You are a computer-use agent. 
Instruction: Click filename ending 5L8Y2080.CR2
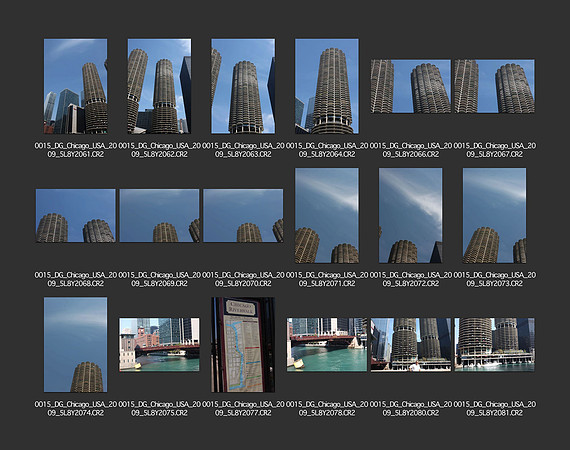(411, 409)
